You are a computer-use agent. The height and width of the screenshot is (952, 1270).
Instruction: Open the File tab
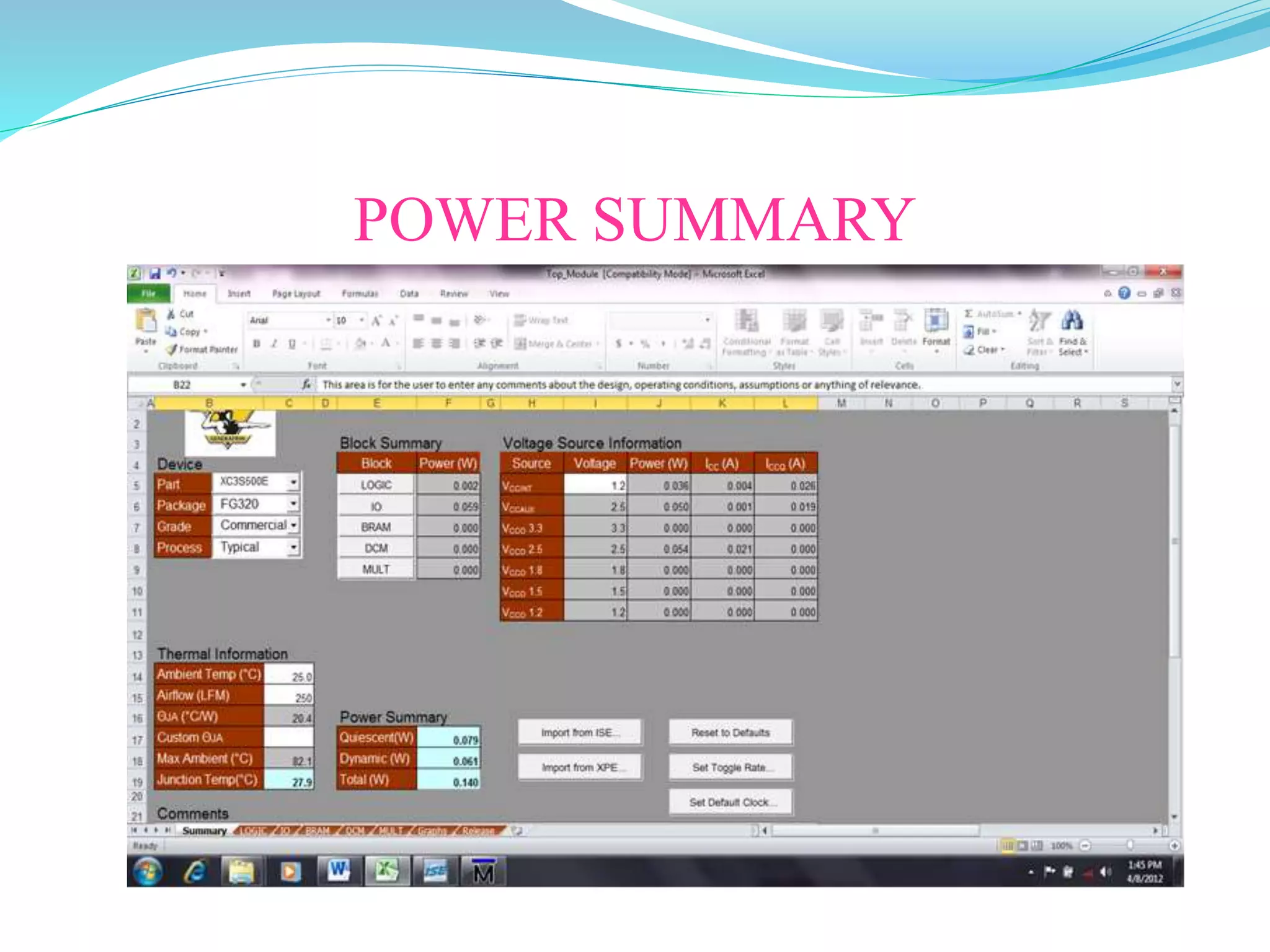click(x=149, y=294)
